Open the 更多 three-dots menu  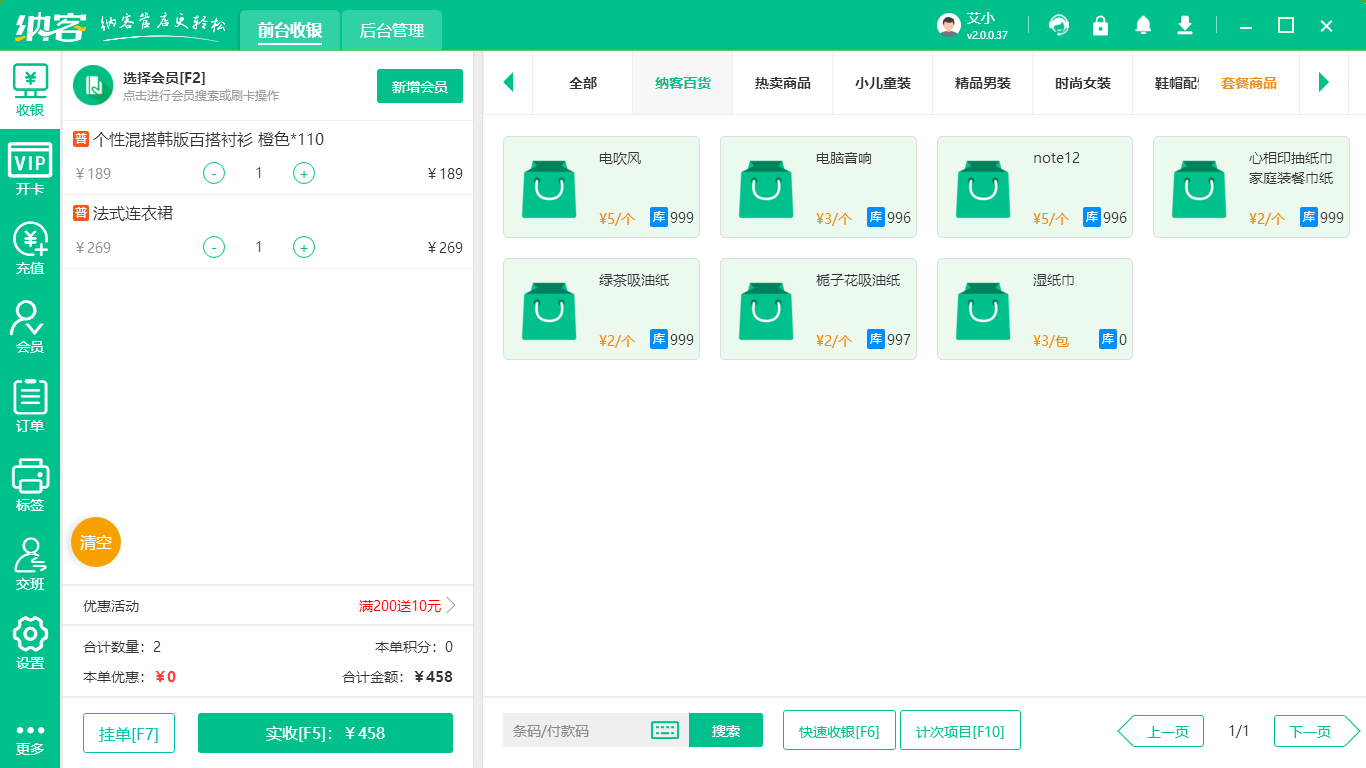click(x=30, y=739)
